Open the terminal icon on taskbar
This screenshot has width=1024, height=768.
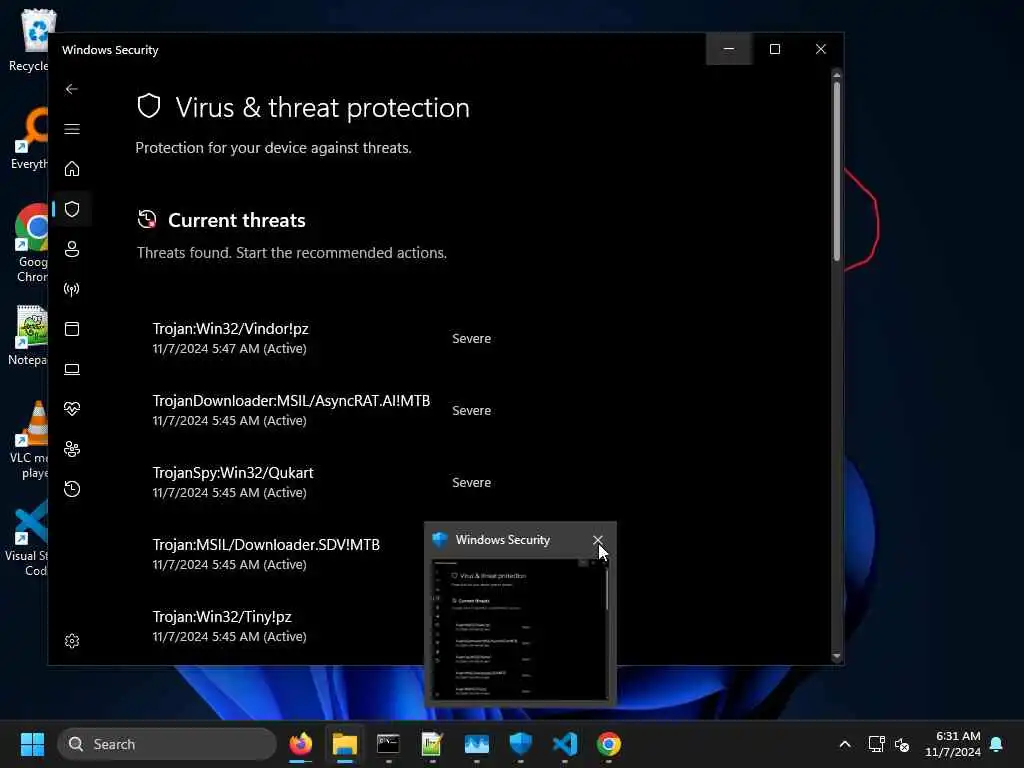click(x=389, y=744)
